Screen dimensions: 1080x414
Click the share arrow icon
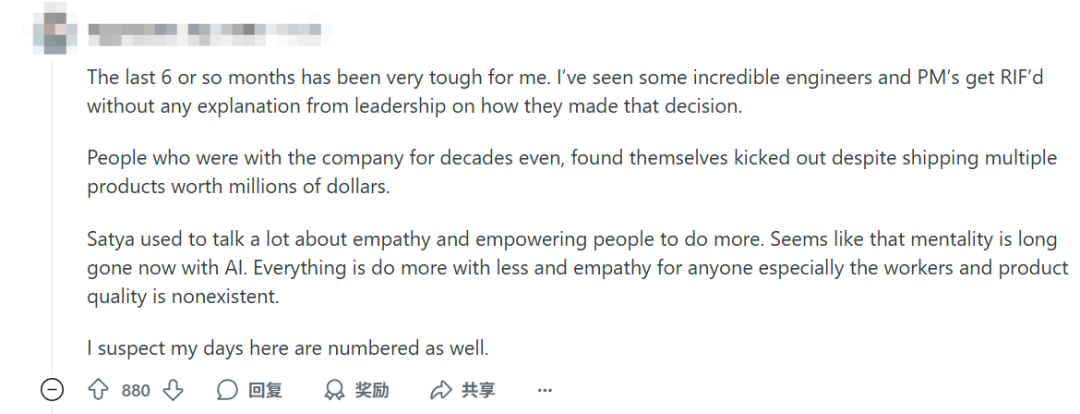click(440, 391)
